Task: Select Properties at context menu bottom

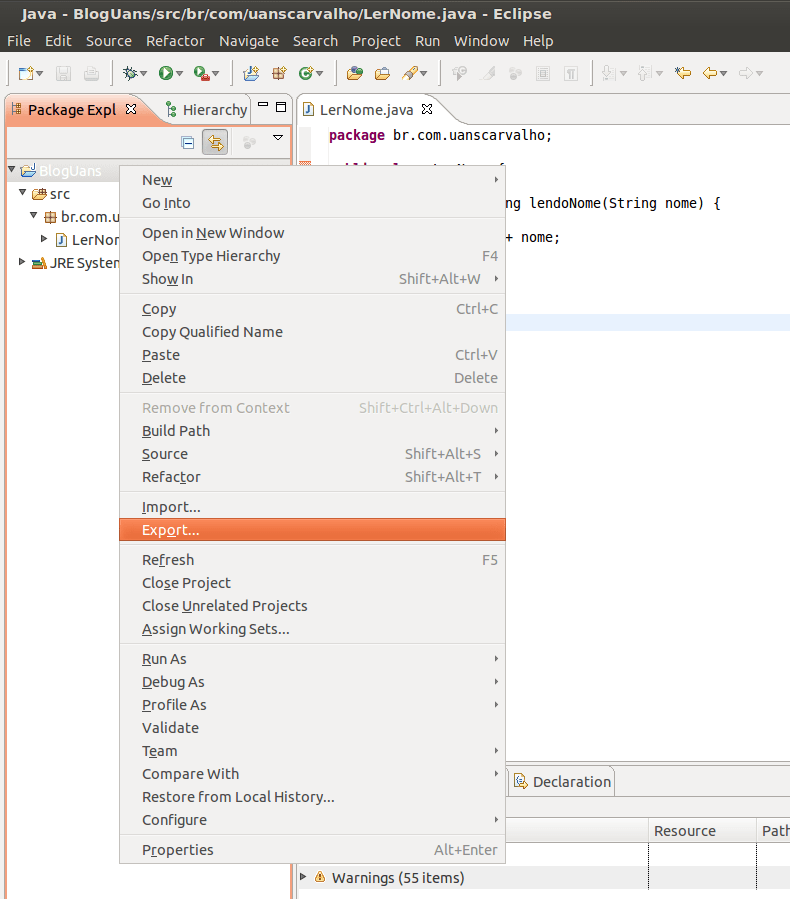Action: (x=312, y=850)
